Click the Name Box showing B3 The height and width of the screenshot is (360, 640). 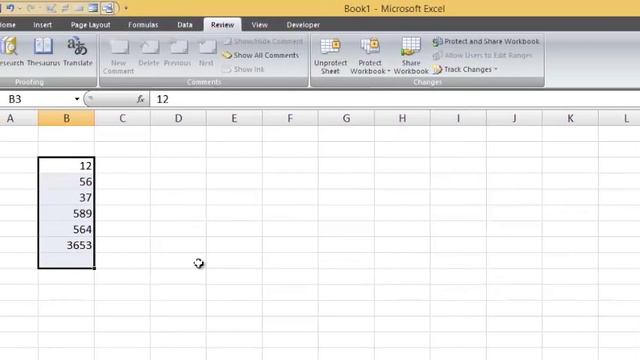click(x=37, y=99)
